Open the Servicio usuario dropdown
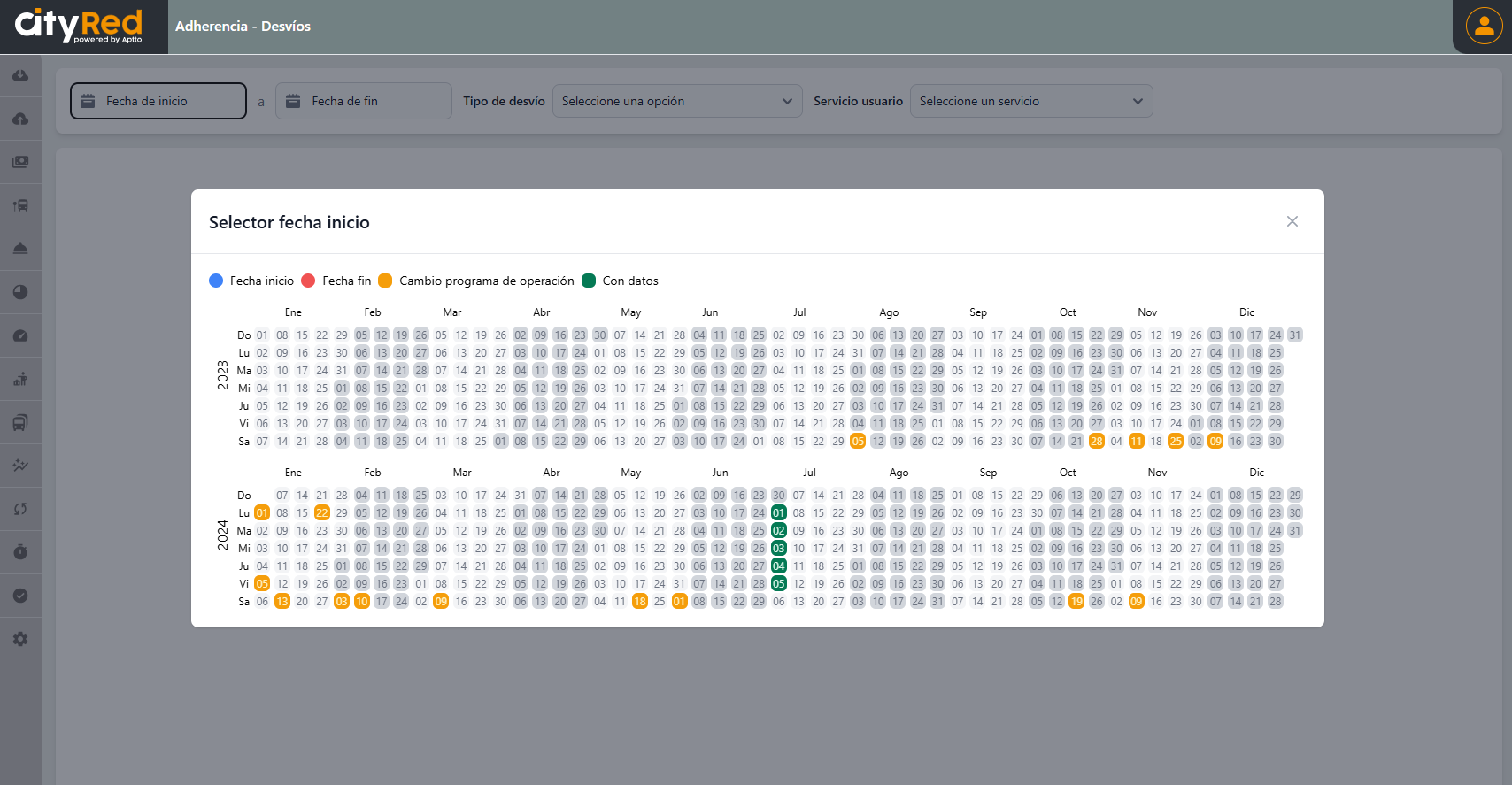This screenshot has height=785, width=1512. click(x=1030, y=101)
